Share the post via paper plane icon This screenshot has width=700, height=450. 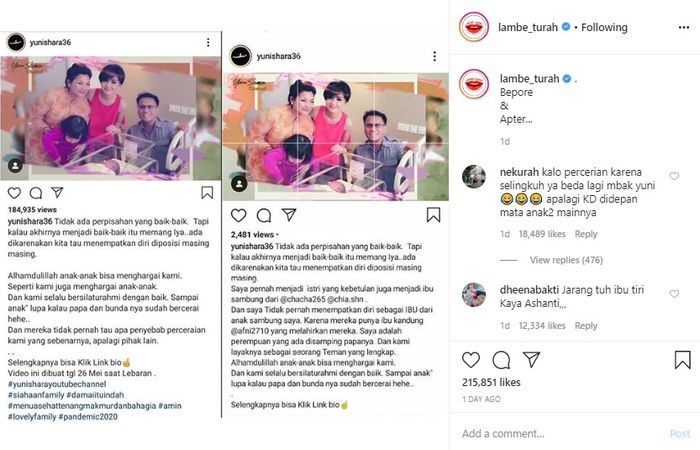(531, 359)
